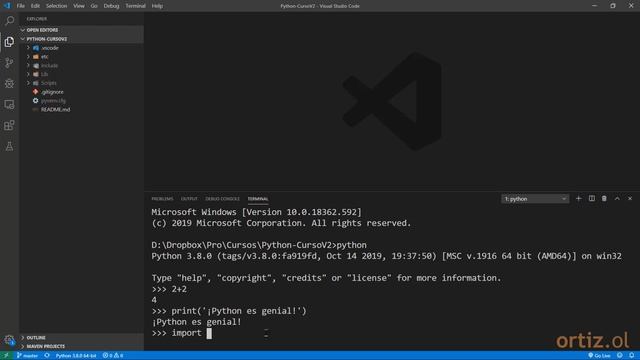Open the Debug view bug icon

[x=9, y=83]
